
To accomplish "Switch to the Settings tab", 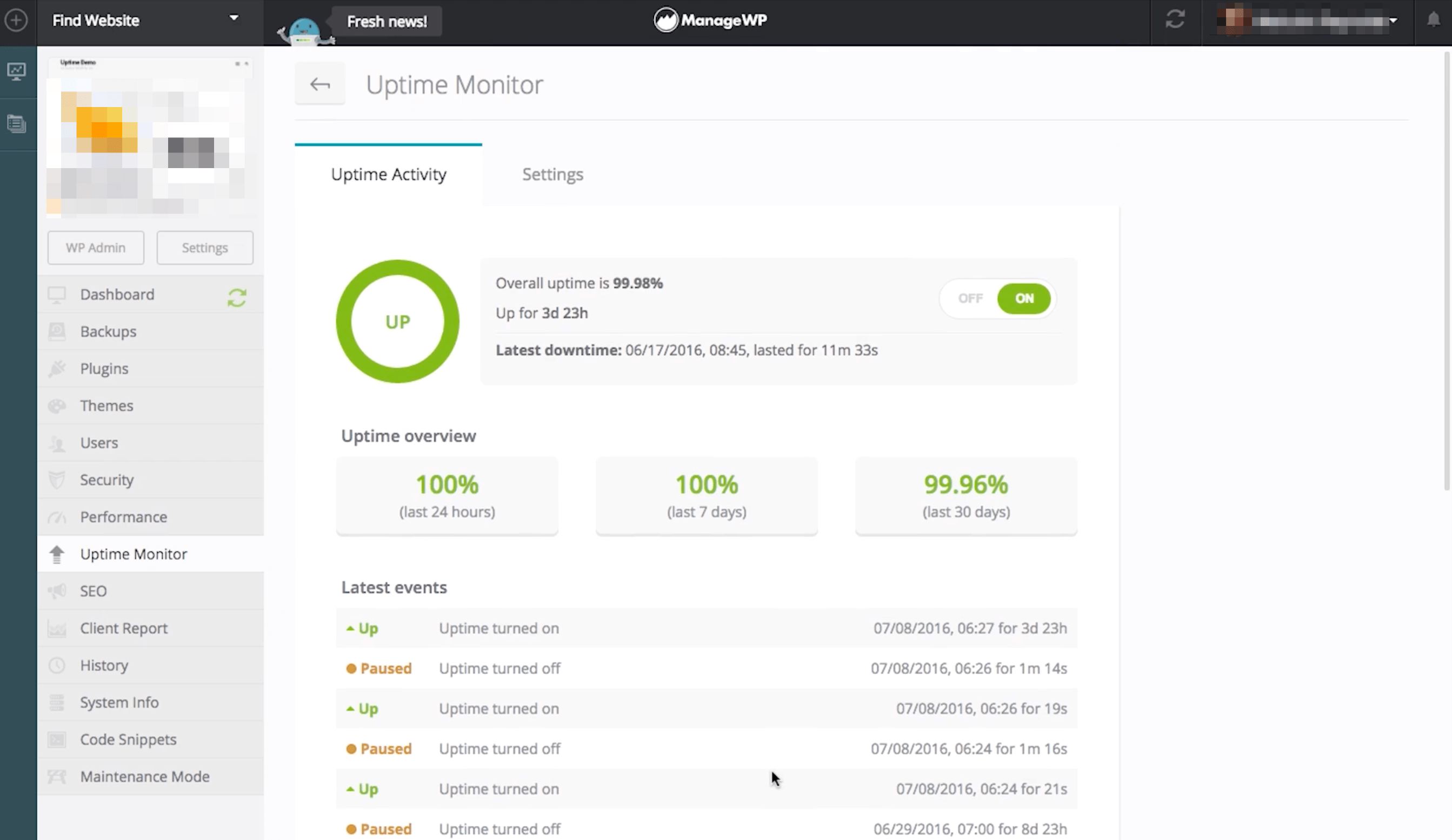I will pyautogui.click(x=552, y=174).
